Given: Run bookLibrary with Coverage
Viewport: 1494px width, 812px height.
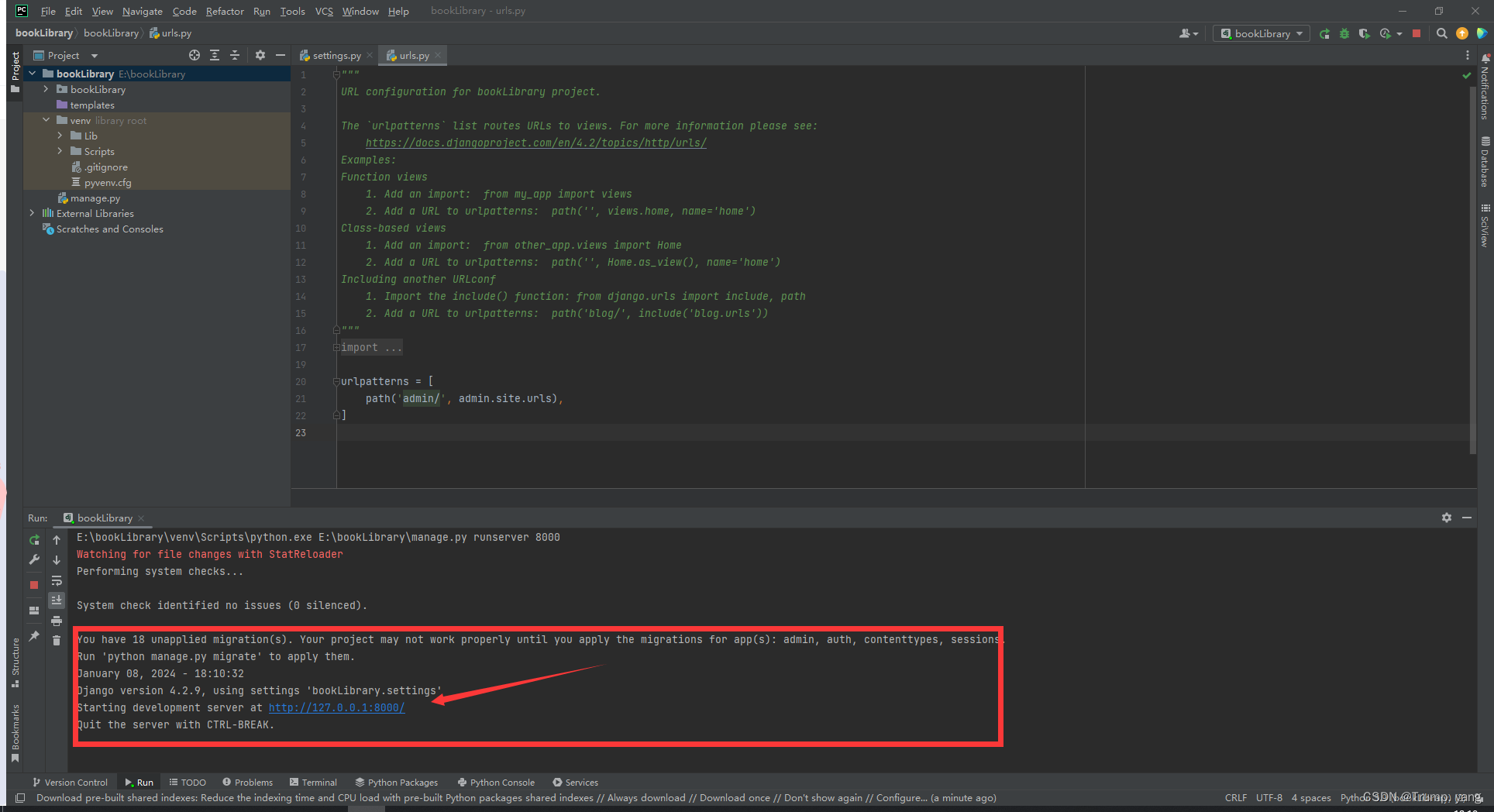Looking at the screenshot, I should pyautogui.click(x=1365, y=33).
